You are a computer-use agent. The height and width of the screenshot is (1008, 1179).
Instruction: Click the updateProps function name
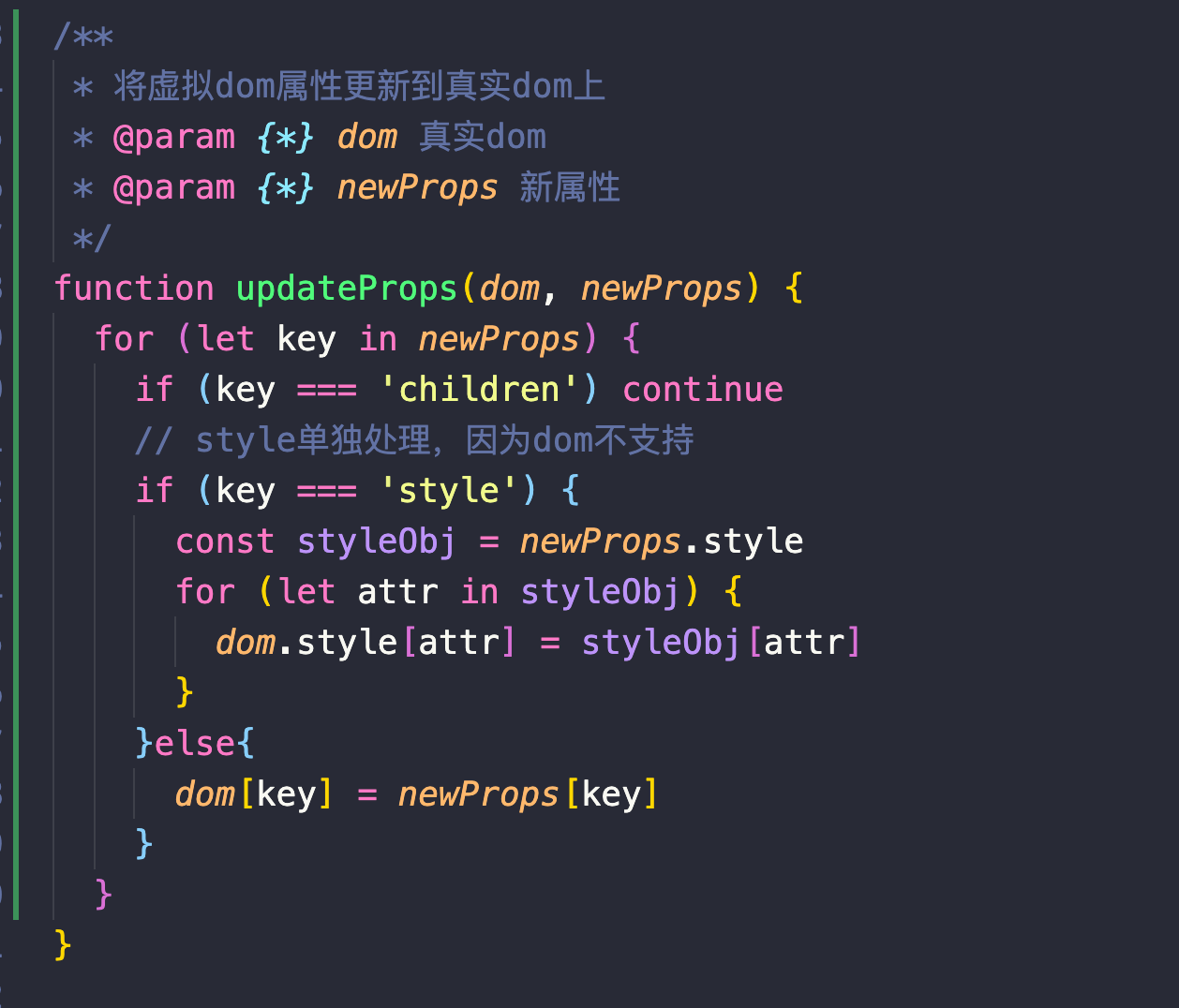(x=347, y=289)
